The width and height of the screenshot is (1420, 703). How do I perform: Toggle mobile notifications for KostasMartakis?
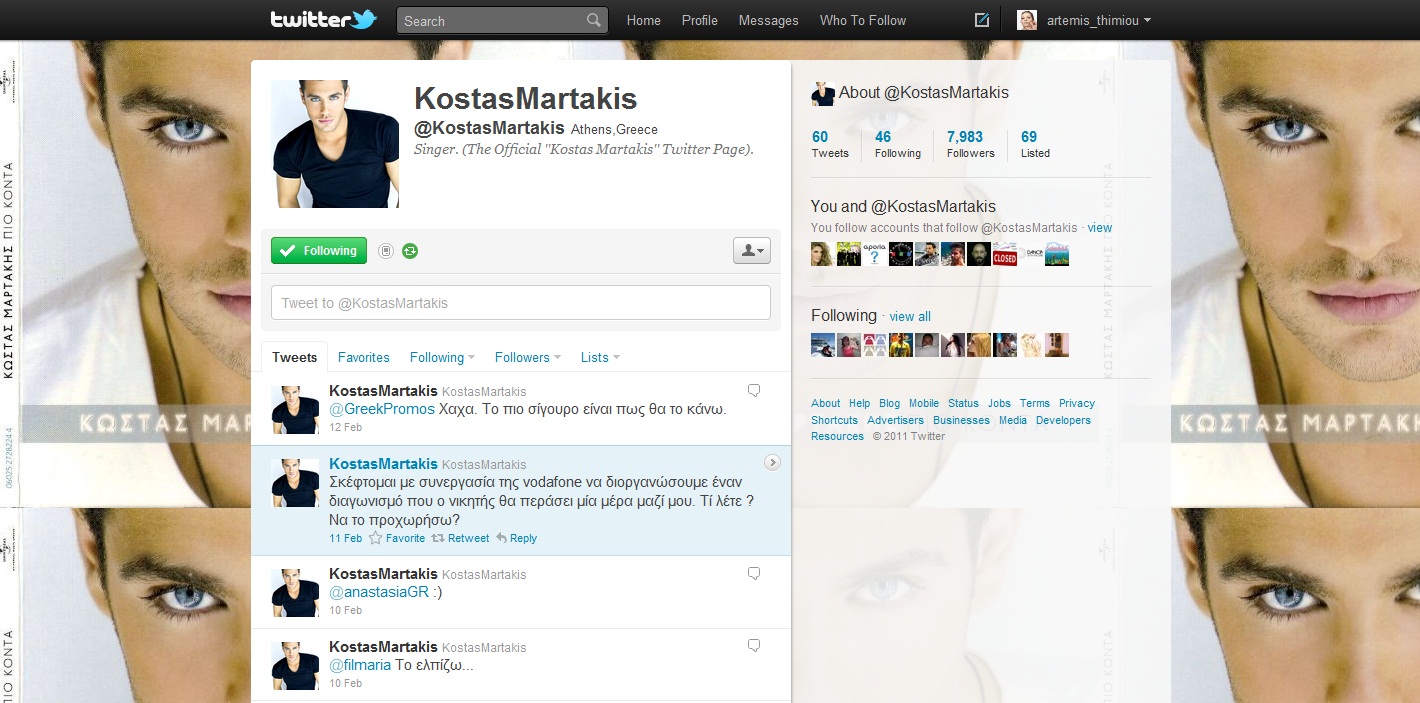[386, 251]
